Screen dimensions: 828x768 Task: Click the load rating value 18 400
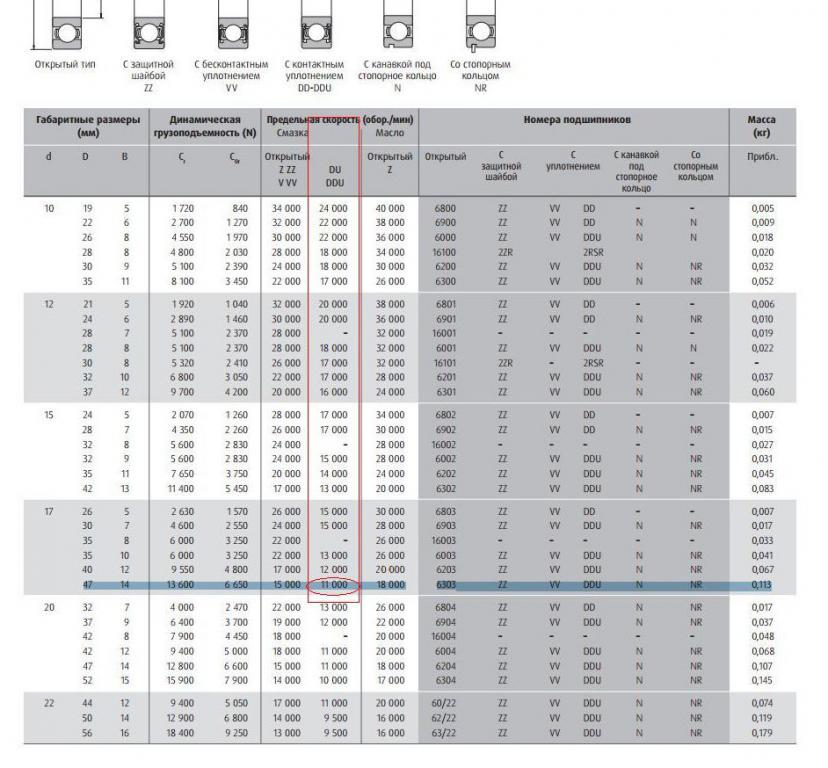click(181, 733)
